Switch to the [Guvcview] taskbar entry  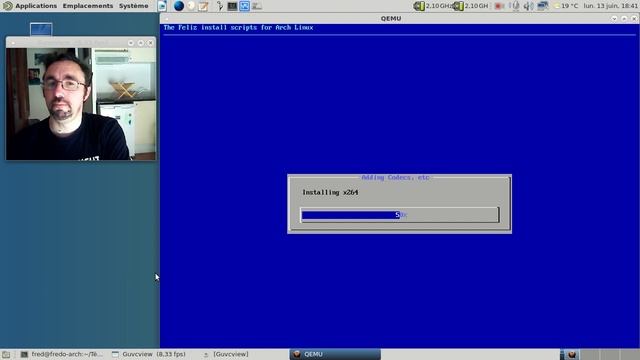[x=226, y=354]
